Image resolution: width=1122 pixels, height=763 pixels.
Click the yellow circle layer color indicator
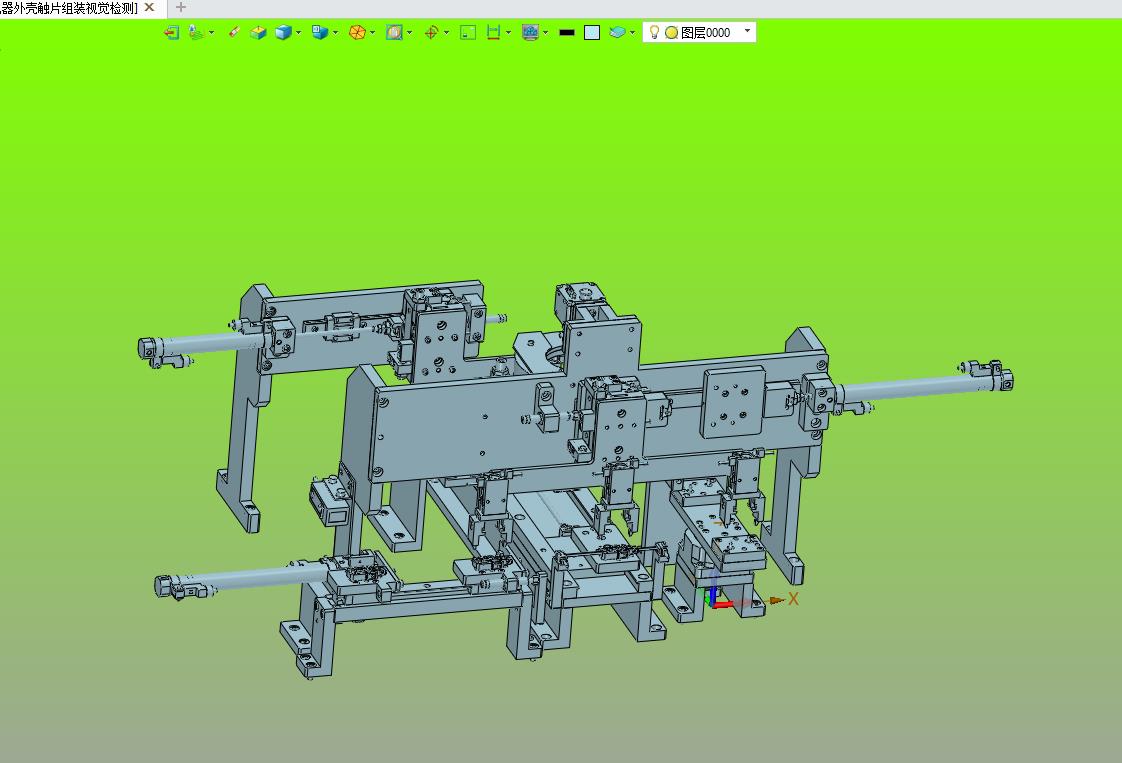[x=671, y=32]
